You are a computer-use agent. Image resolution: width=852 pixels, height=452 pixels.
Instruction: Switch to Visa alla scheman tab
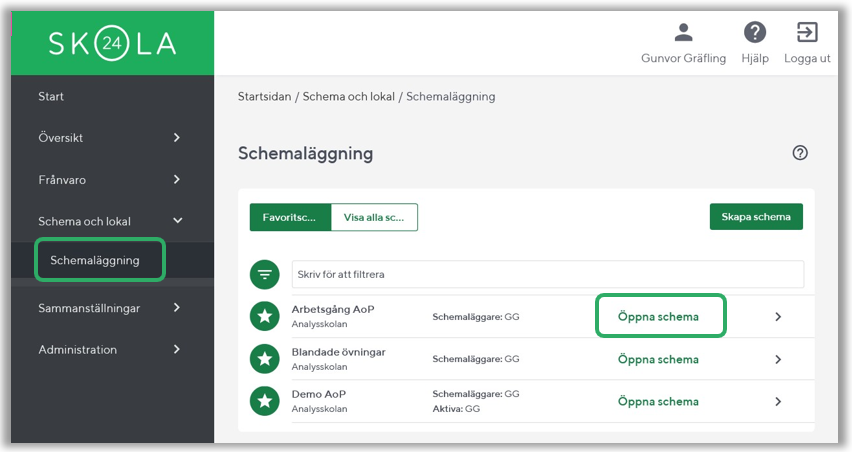click(374, 217)
